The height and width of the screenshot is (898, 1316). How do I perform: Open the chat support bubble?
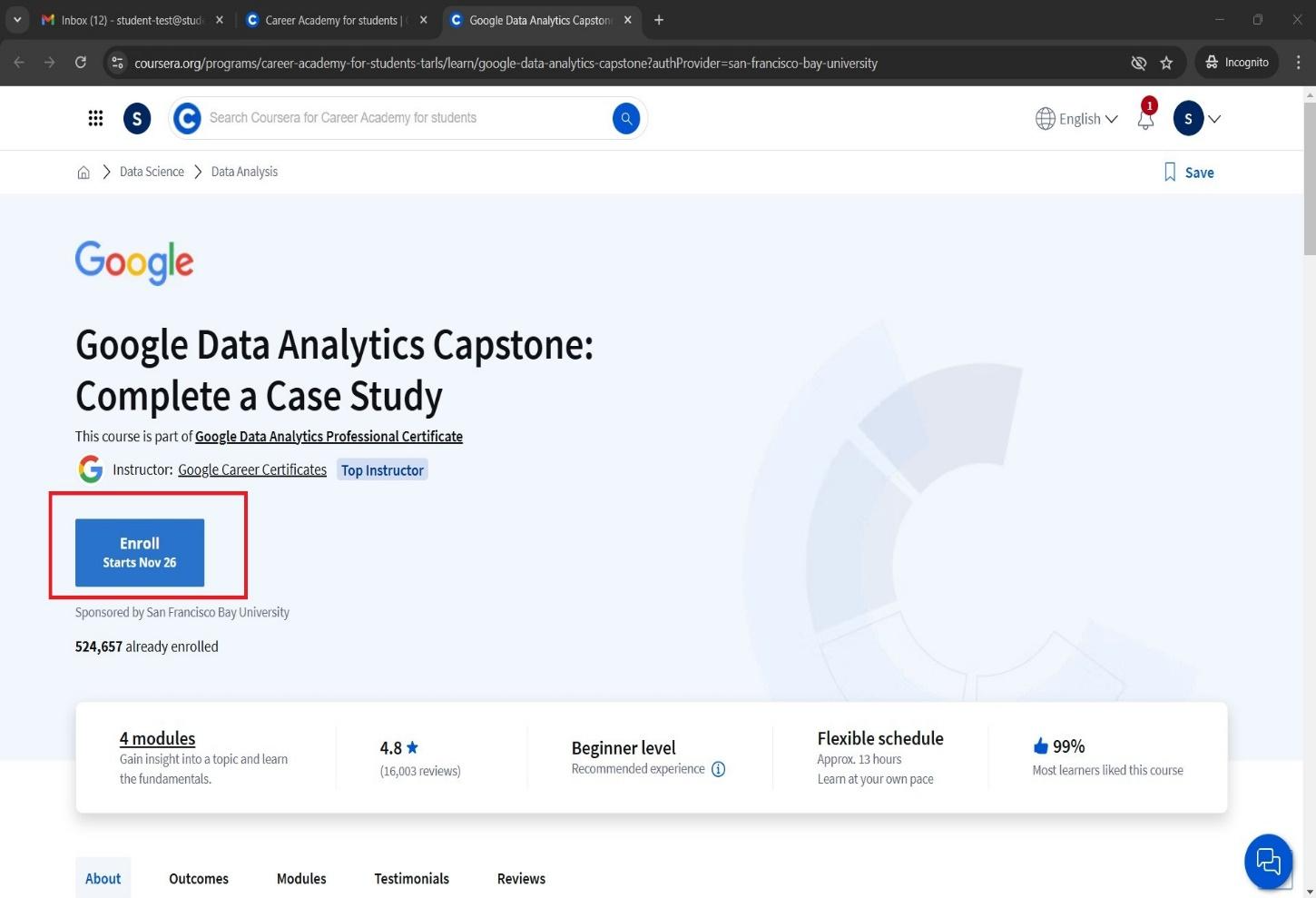coord(1268,860)
